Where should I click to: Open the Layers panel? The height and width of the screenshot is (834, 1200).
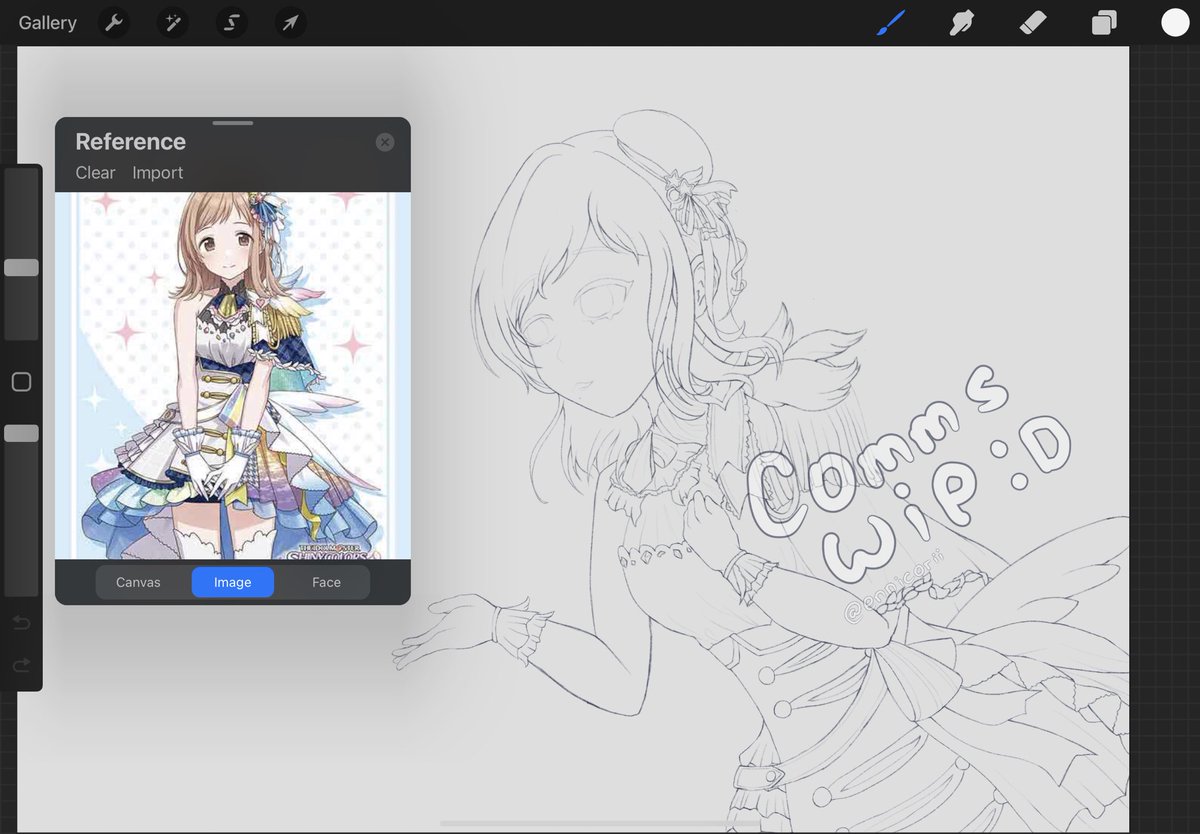click(x=1104, y=23)
